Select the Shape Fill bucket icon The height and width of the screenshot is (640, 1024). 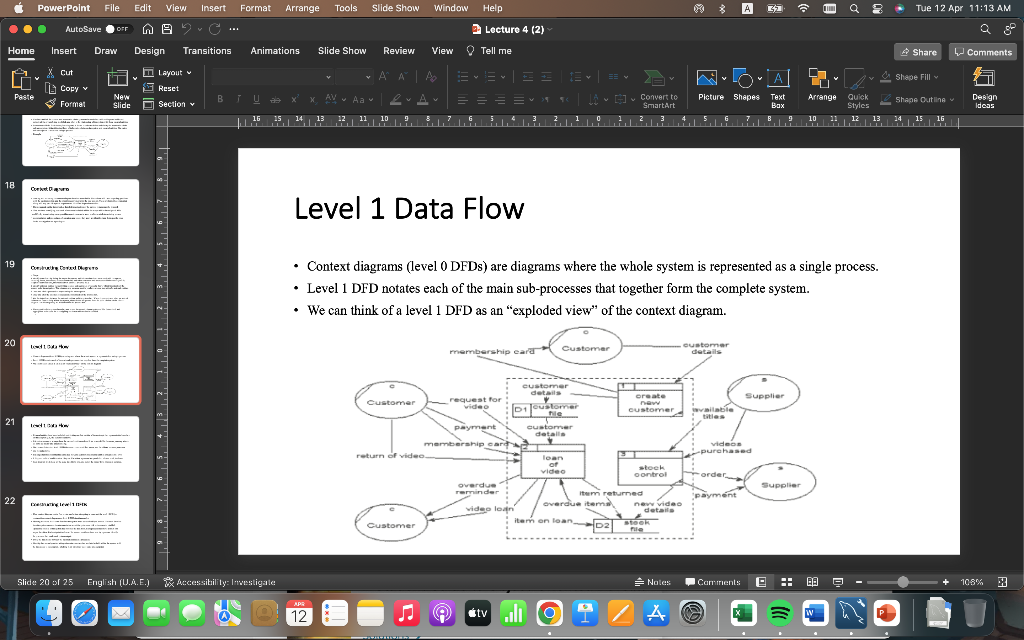pyautogui.click(x=886, y=76)
